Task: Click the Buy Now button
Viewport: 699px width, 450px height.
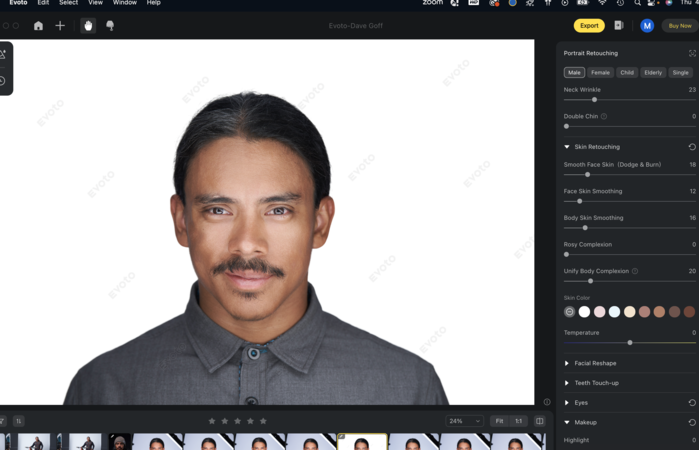Action: coord(680,26)
